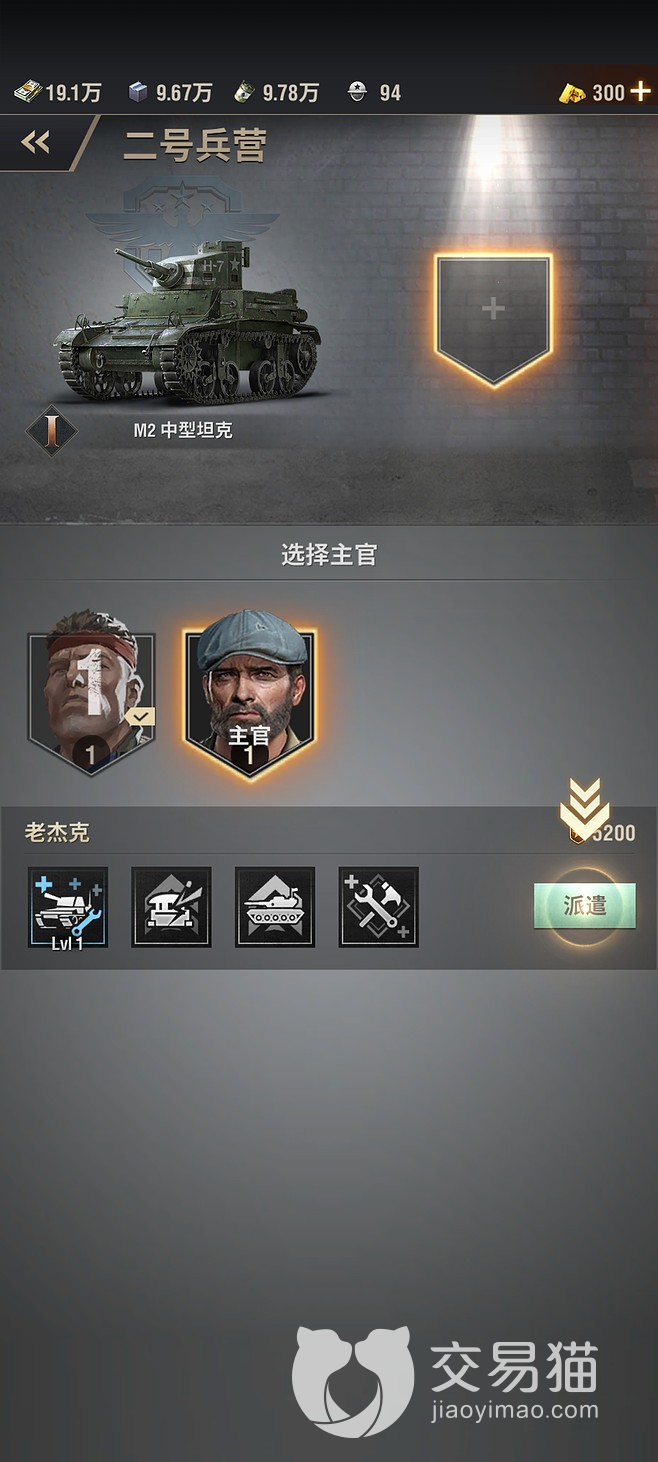This screenshot has width=658, height=1462.
Task: Select the tank repair skill labeled Lvl 1
Action: [68, 907]
